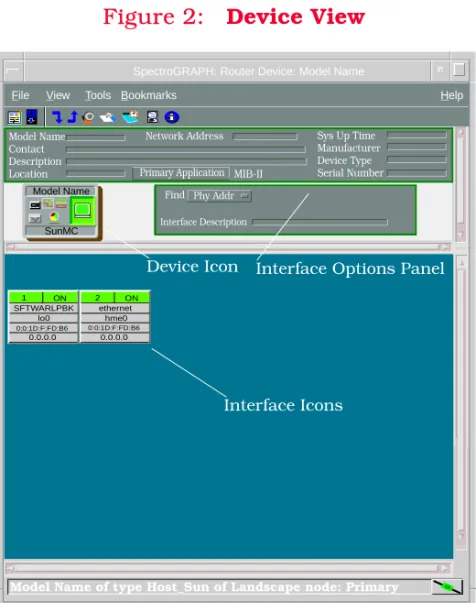Click the Model Name label on device icon
This screenshot has height=603, width=476.
[x=61, y=191]
